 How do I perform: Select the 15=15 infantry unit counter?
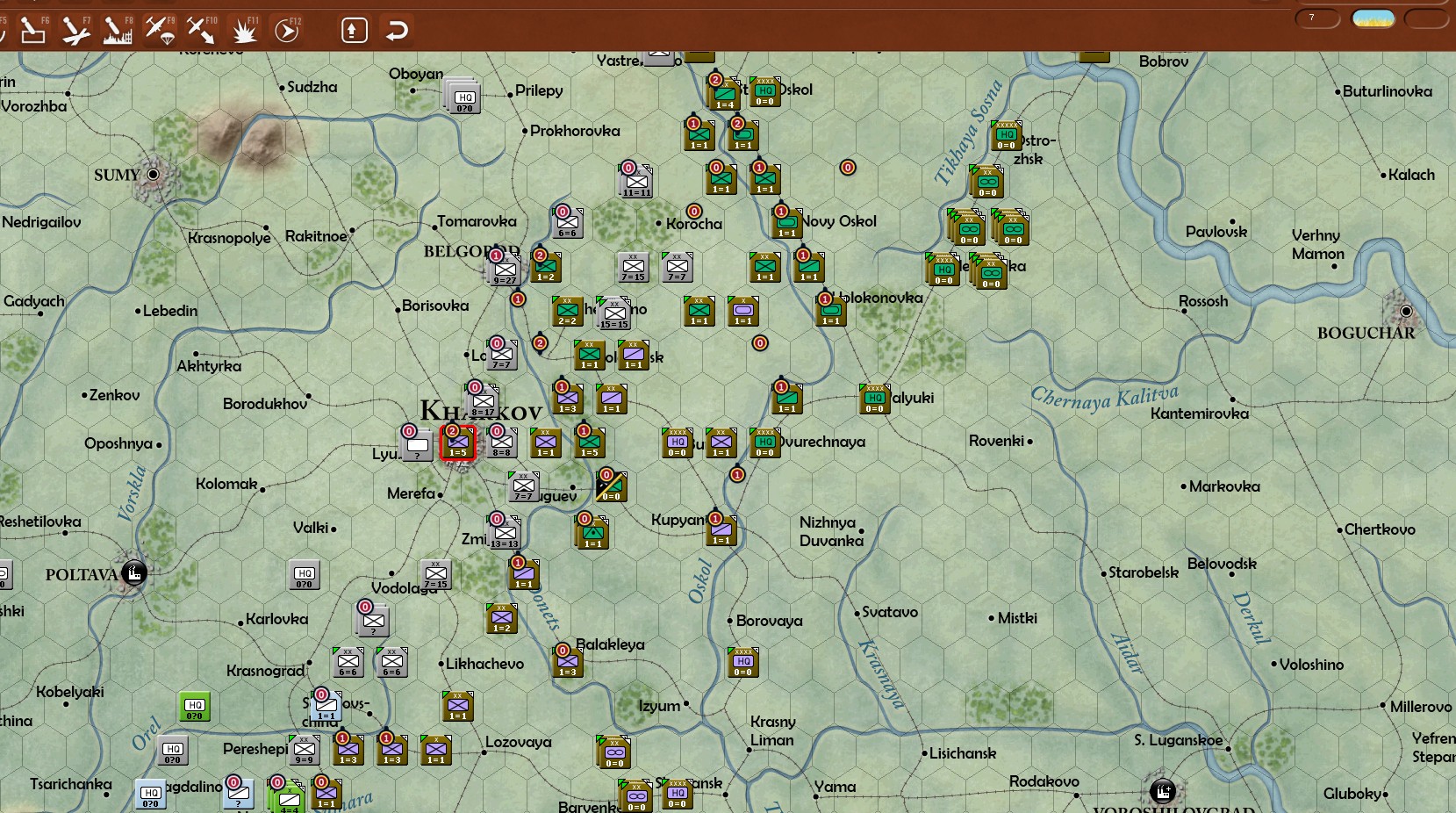[614, 313]
